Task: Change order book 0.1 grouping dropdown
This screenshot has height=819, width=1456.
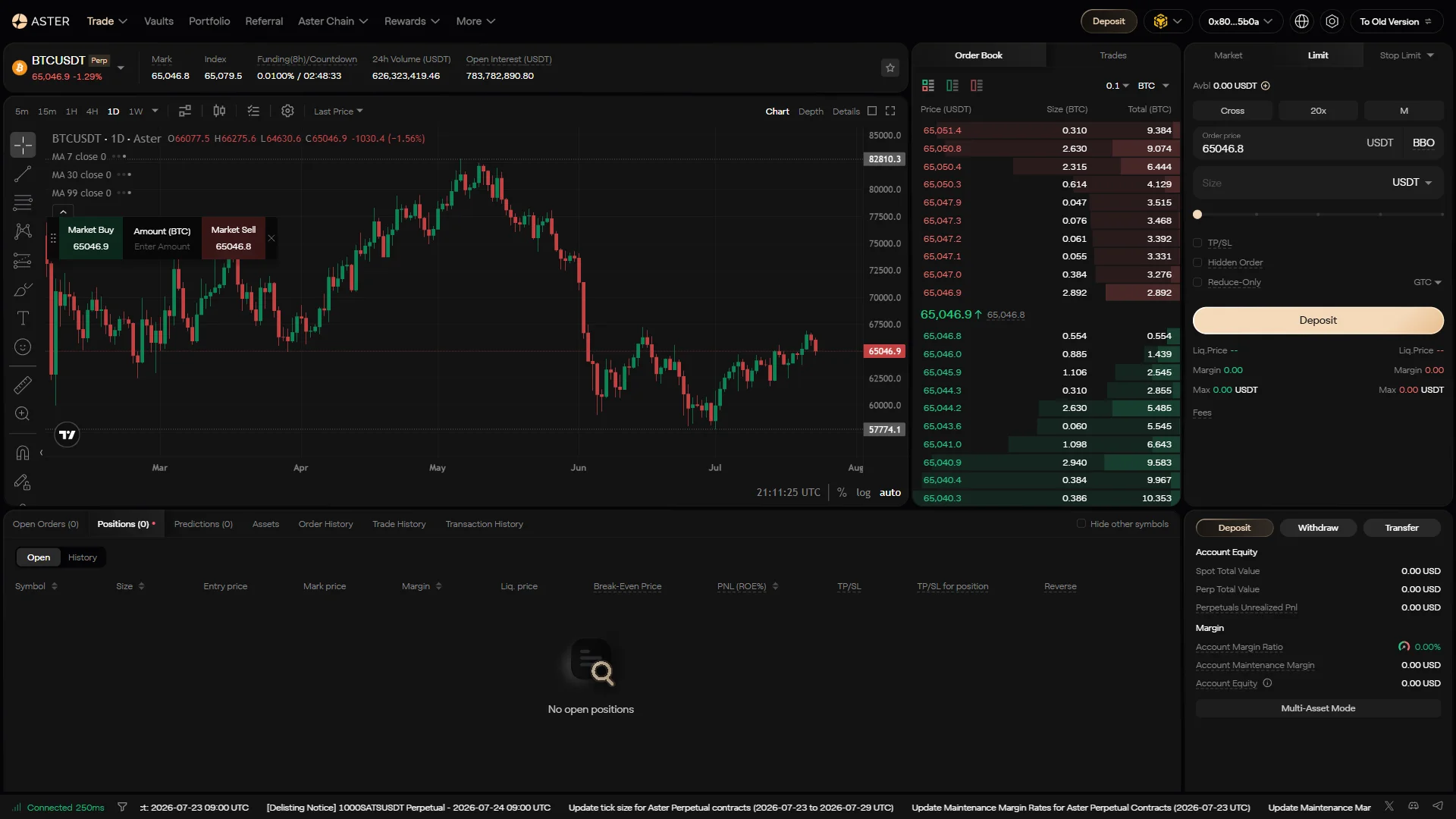Action: pyautogui.click(x=1117, y=86)
